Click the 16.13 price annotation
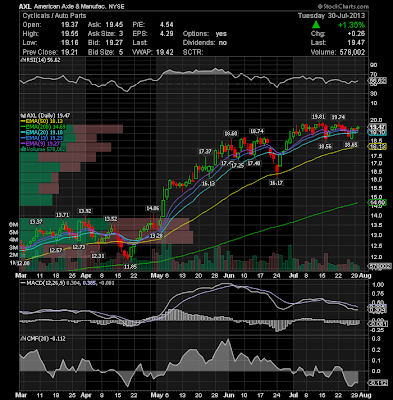393x400 pixels. point(208,183)
